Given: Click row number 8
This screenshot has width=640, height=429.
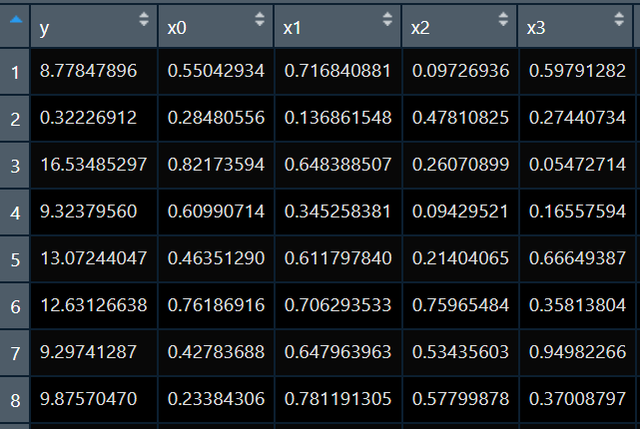Looking at the screenshot, I should (14, 400).
